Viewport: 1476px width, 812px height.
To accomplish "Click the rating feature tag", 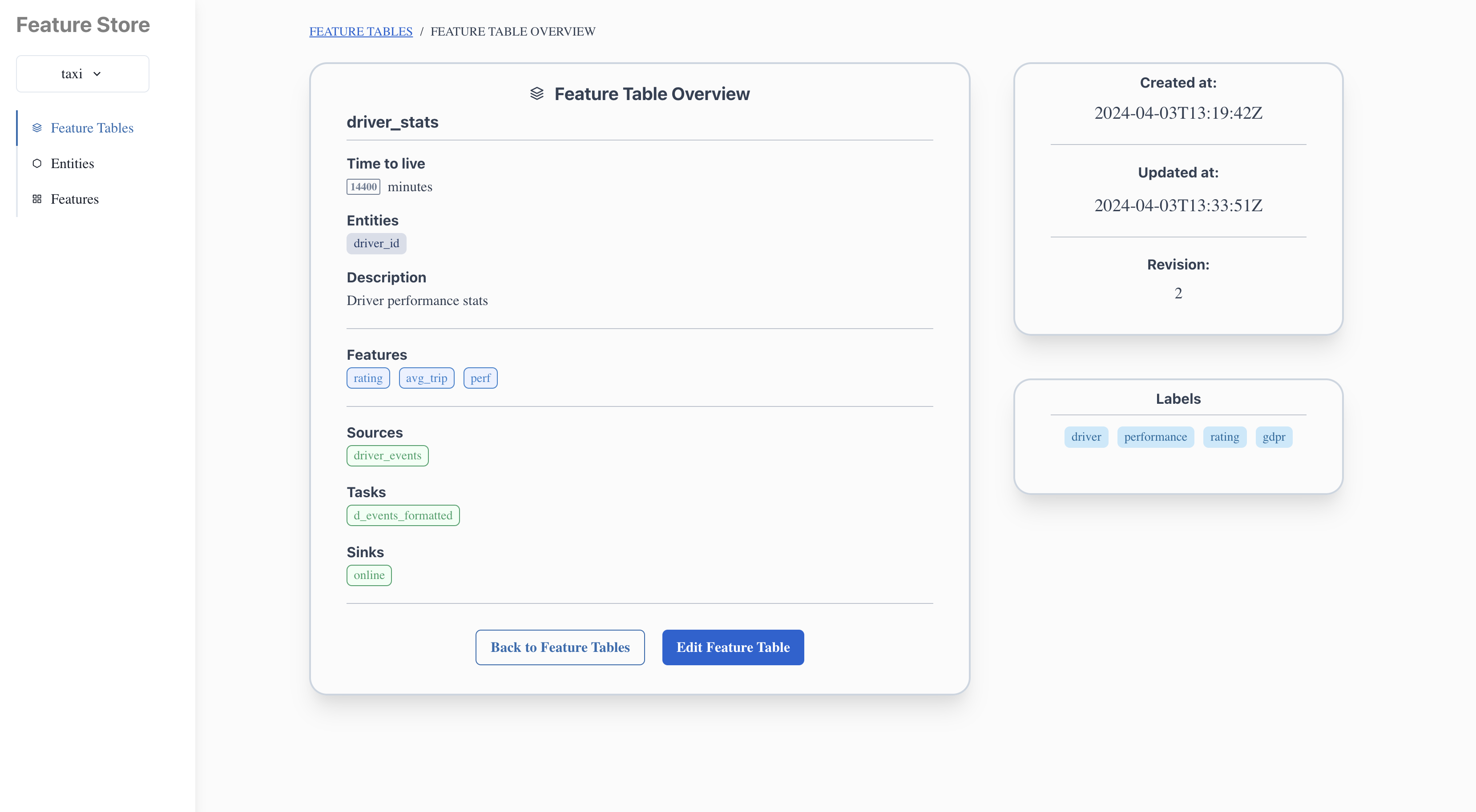I will click(x=368, y=378).
